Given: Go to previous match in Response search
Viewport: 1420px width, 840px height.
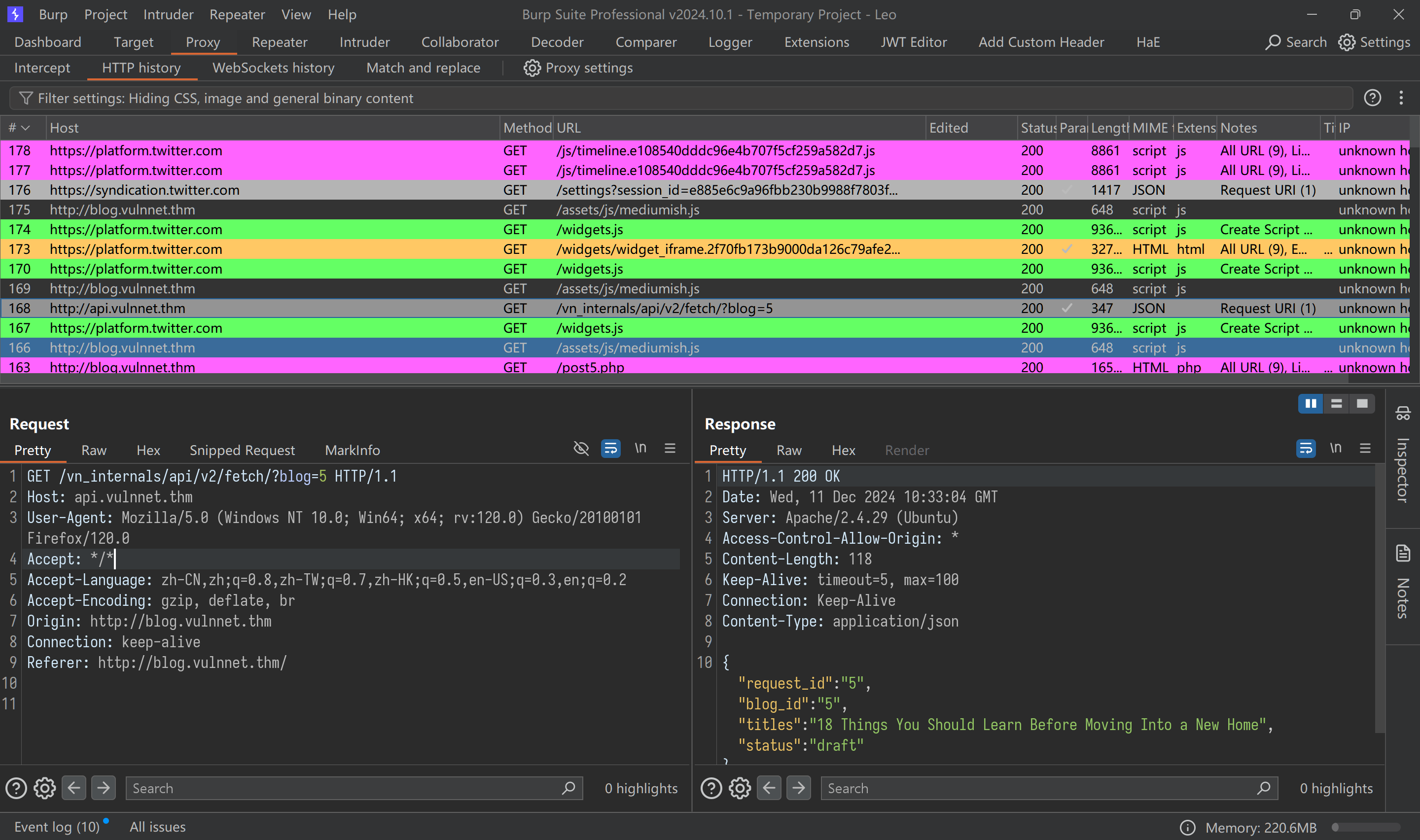Looking at the screenshot, I should click(769, 788).
